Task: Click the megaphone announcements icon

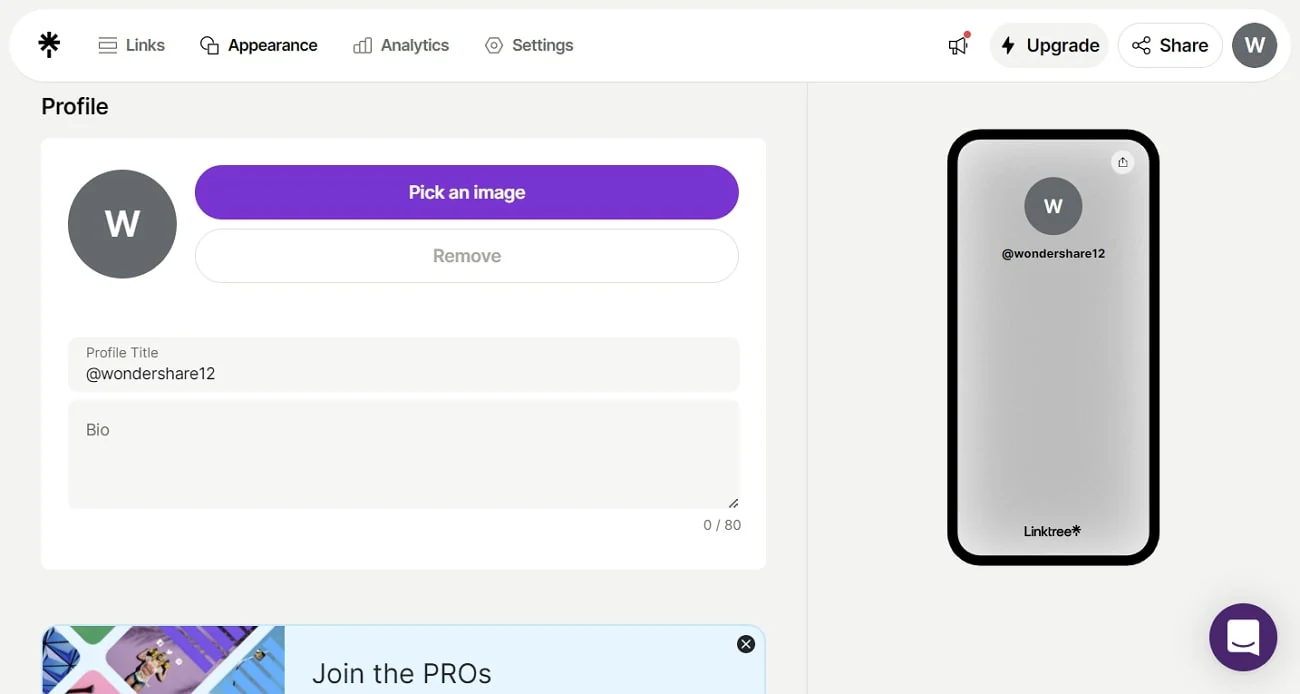Action: (x=958, y=45)
